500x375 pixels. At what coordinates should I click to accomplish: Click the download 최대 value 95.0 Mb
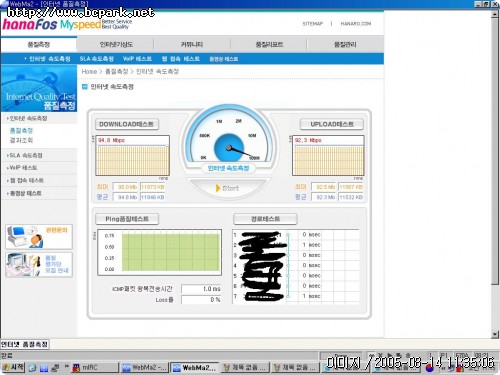pyautogui.click(x=125, y=187)
